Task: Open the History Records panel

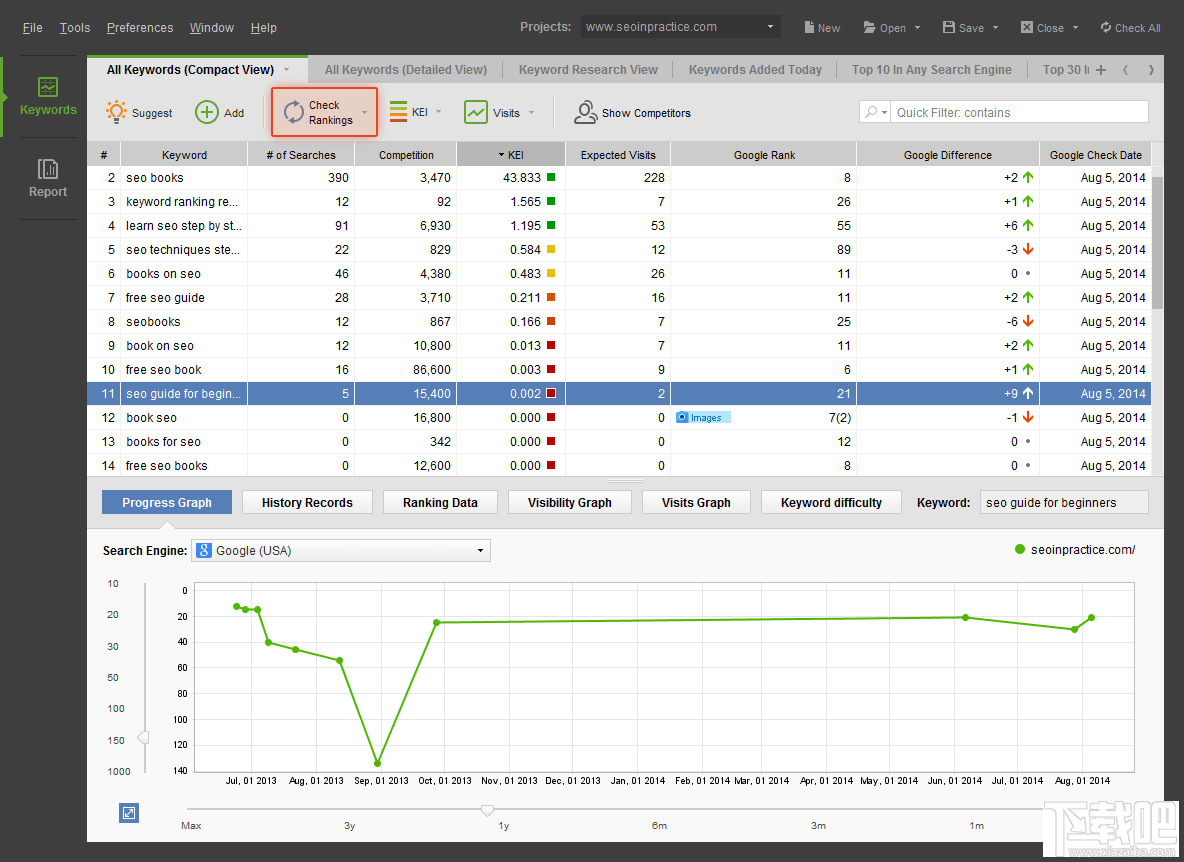Action: [x=307, y=503]
